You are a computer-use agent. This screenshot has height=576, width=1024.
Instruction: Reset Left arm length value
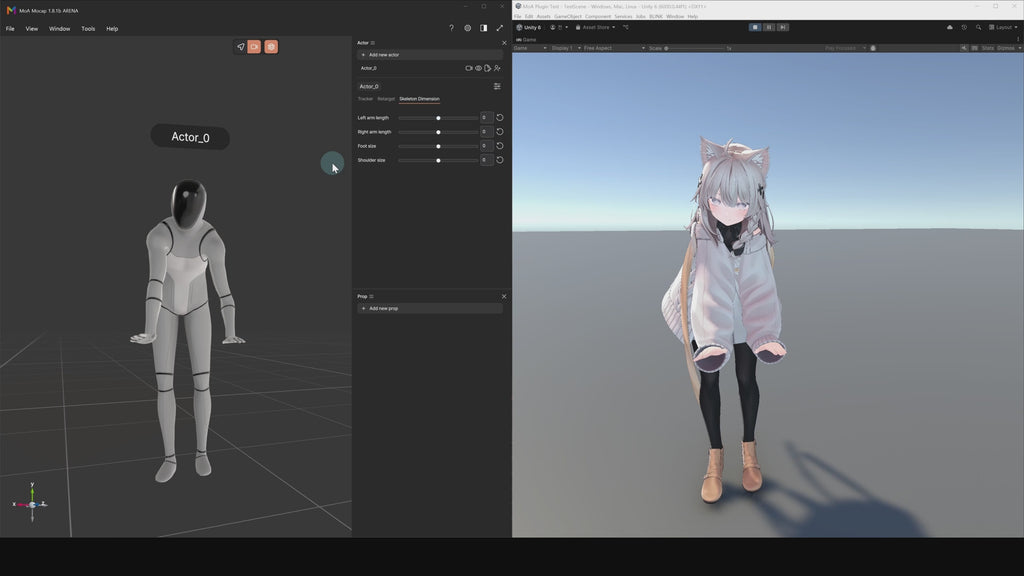click(500, 118)
